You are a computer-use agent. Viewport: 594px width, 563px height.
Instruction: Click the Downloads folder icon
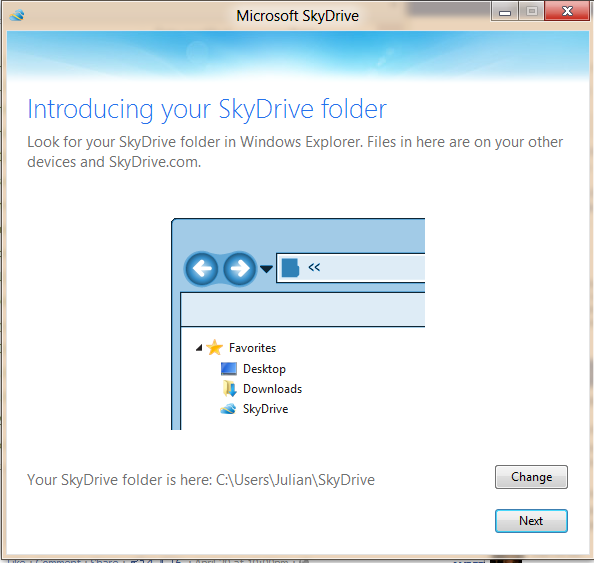coord(230,389)
